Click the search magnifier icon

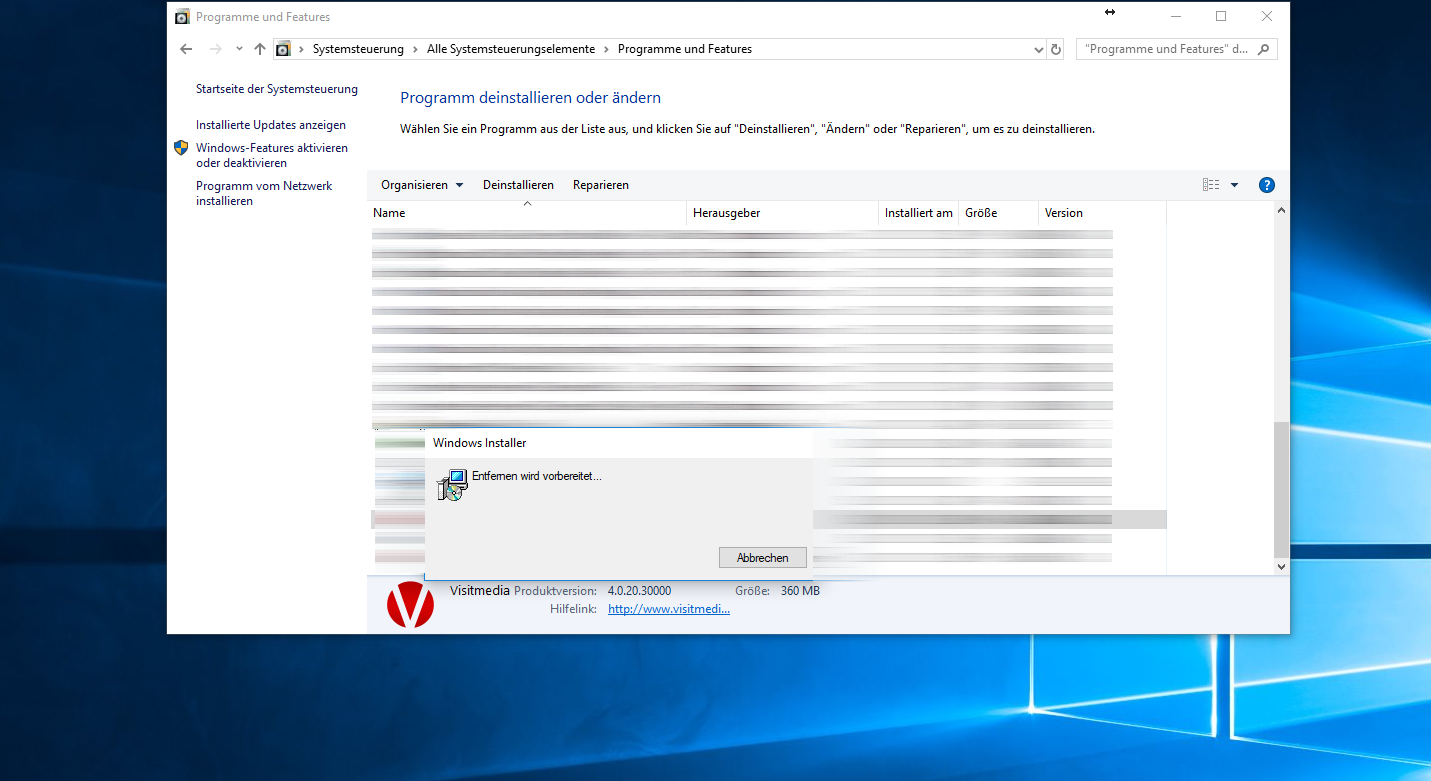click(1265, 49)
